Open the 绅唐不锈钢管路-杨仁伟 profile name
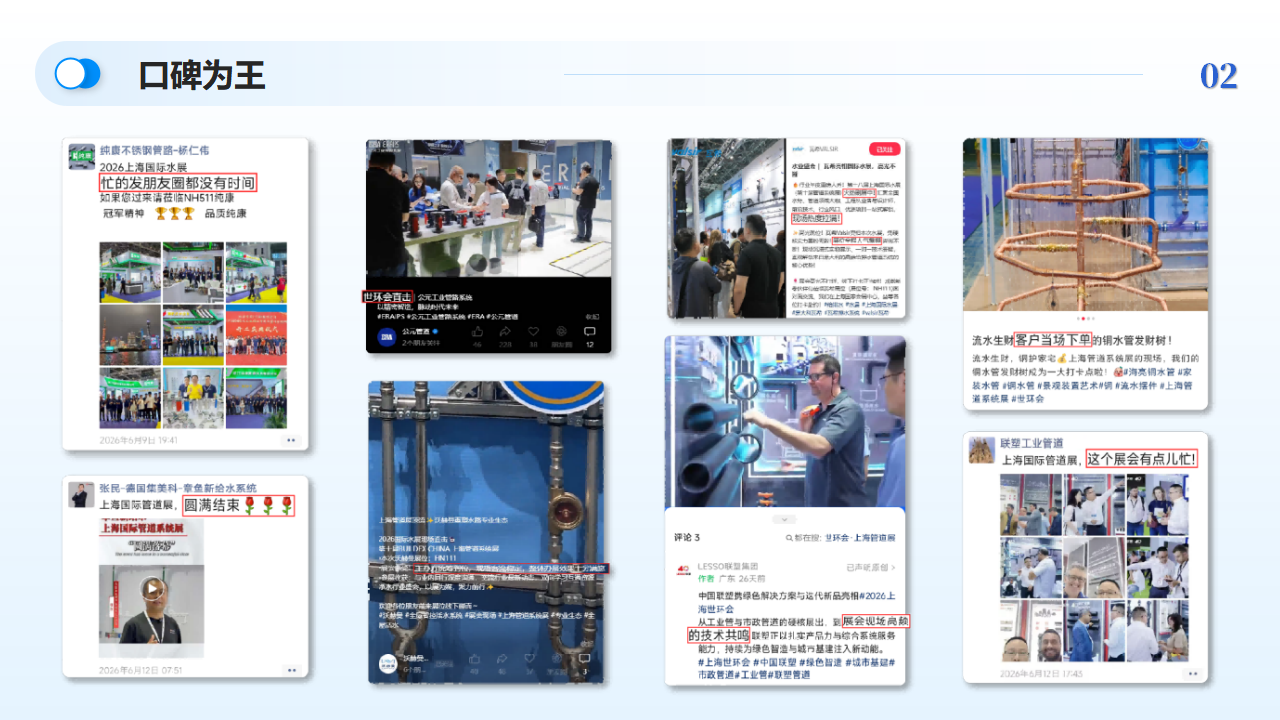The image size is (1280, 720). [x=154, y=150]
